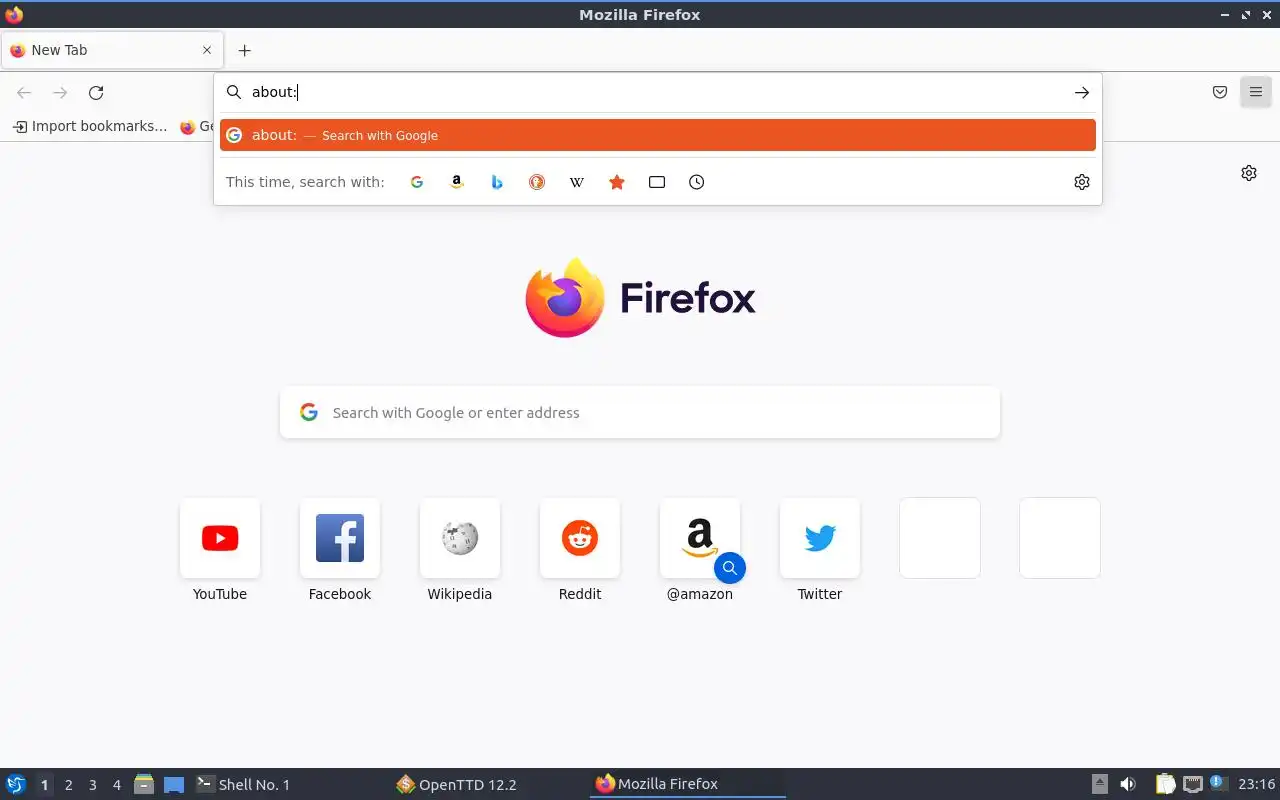Open the volume control in the tray

(1128, 784)
